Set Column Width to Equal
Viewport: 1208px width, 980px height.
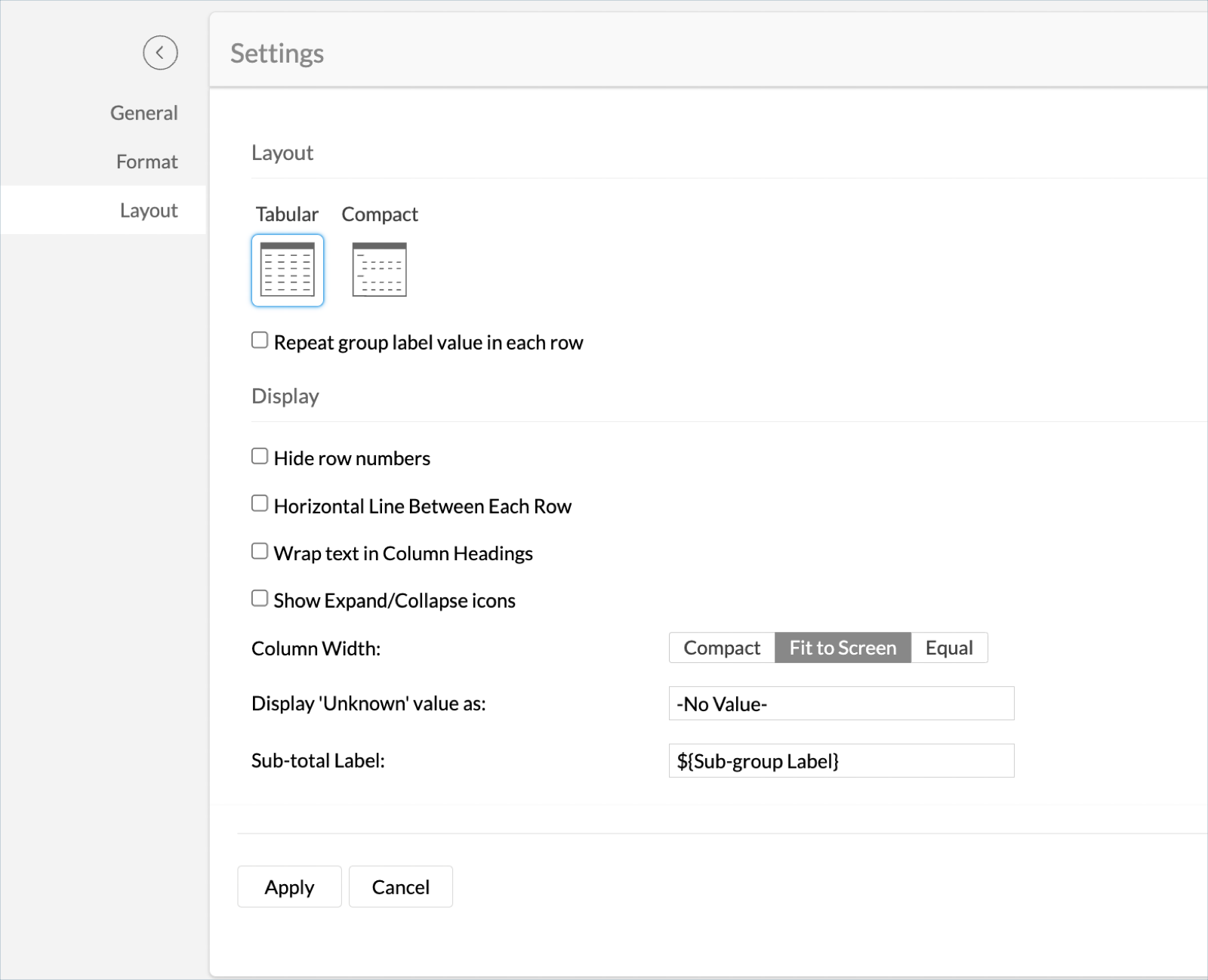(950, 647)
